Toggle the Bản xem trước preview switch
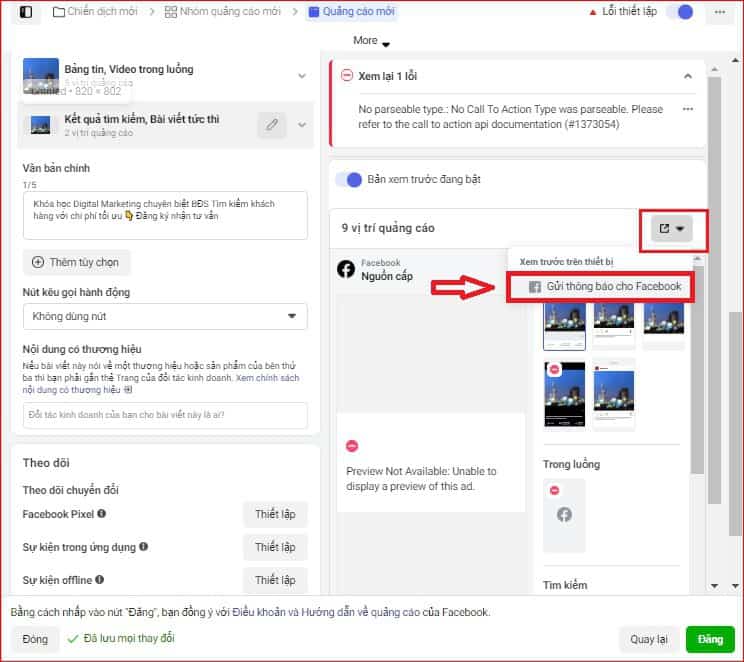This screenshot has height=662, width=744. pyautogui.click(x=348, y=179)
